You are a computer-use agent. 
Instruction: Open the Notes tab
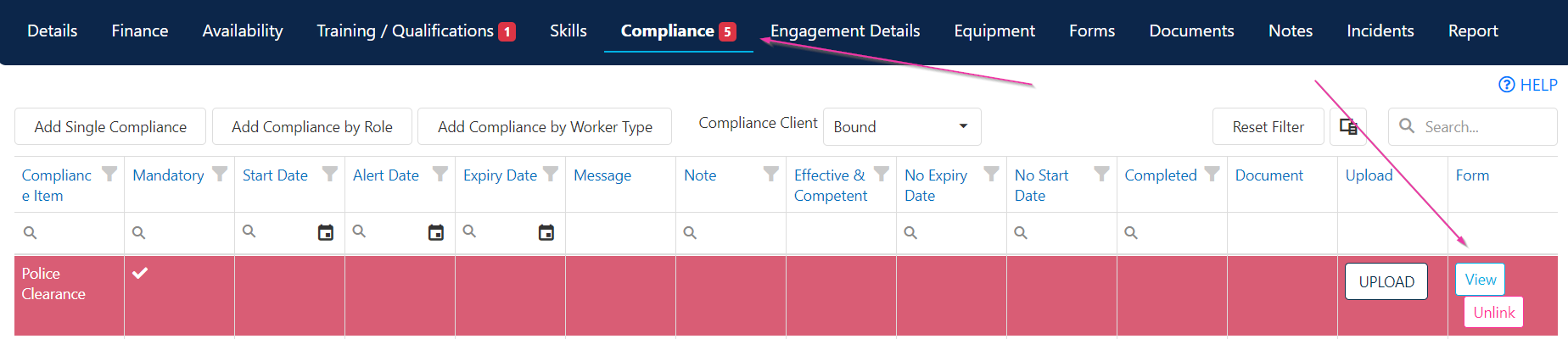[x=1291, y=31]
